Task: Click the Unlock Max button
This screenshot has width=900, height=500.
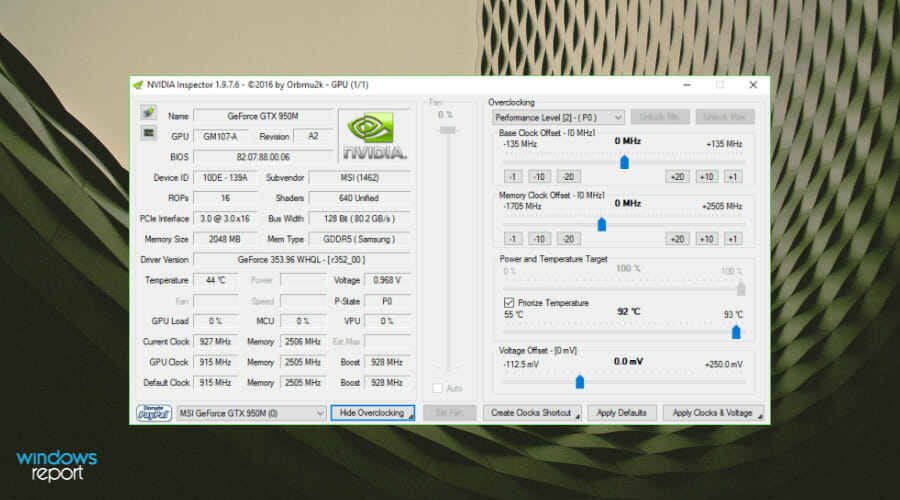Action: point(725,117)
